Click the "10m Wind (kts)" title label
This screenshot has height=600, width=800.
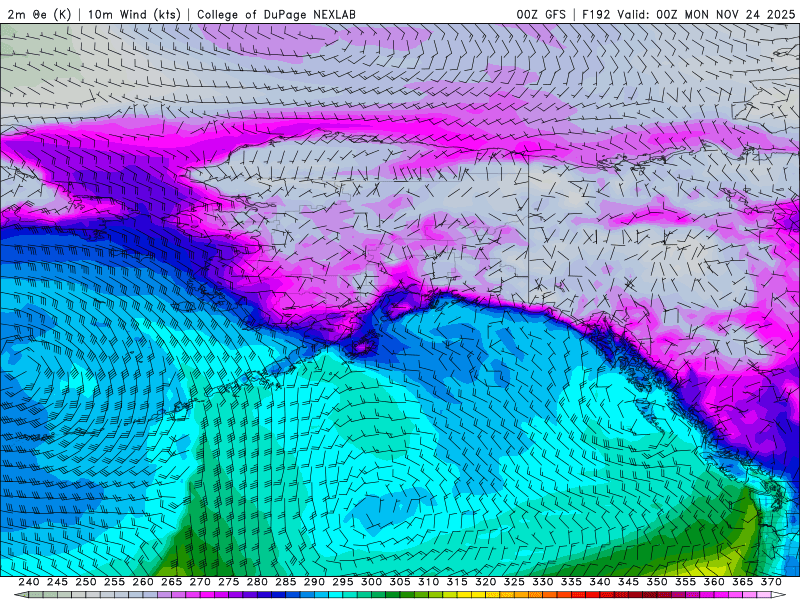pos(134,14)
